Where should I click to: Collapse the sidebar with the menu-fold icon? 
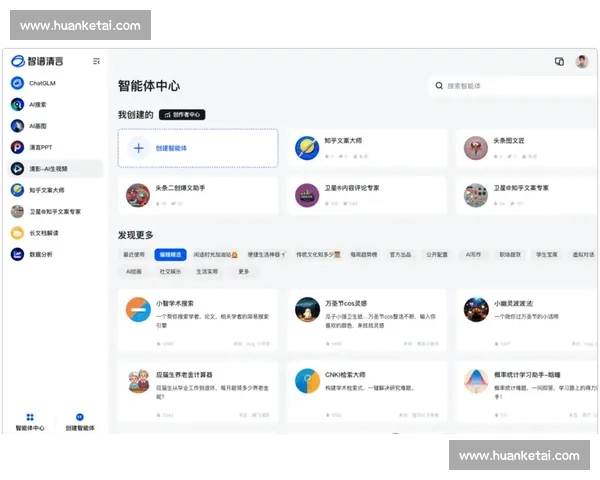[96, 61]
